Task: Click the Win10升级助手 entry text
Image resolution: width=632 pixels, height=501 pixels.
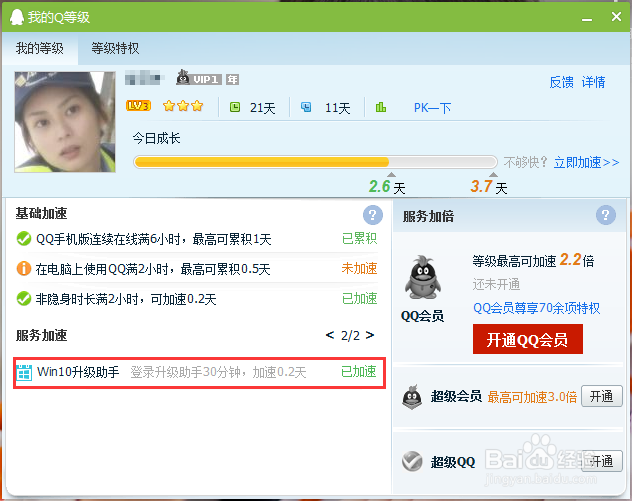Action: [78, 372]
